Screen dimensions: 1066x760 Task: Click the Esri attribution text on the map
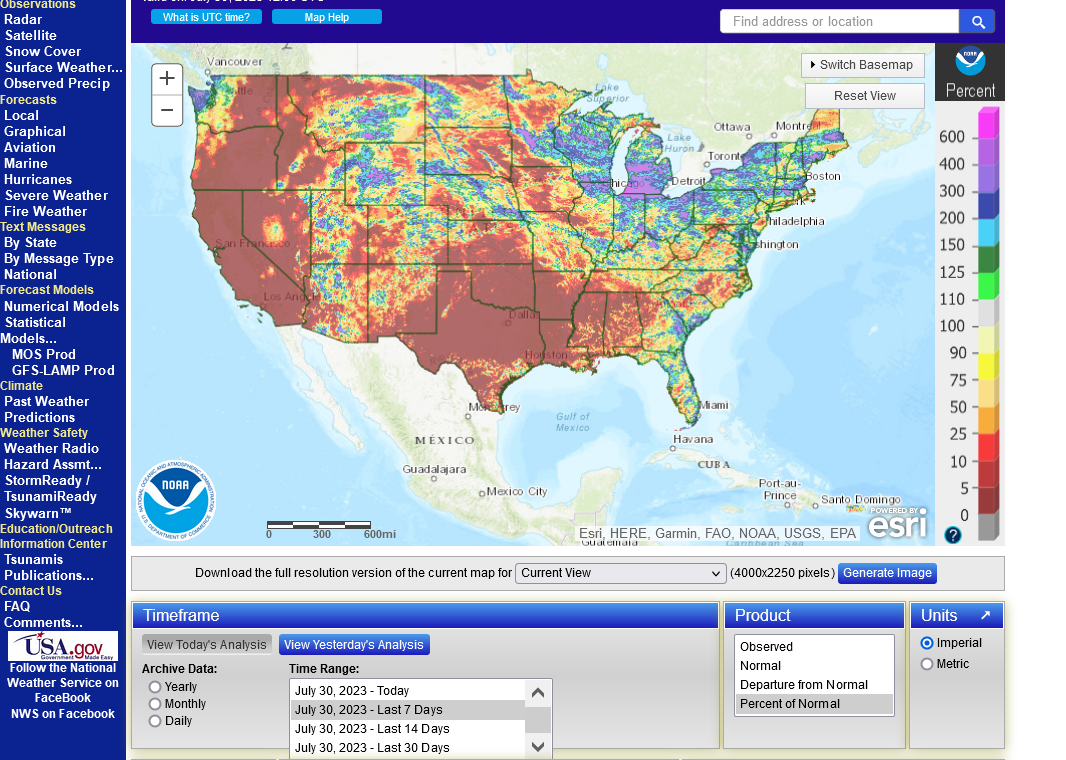pyautogui.click(x=717, y=534)
